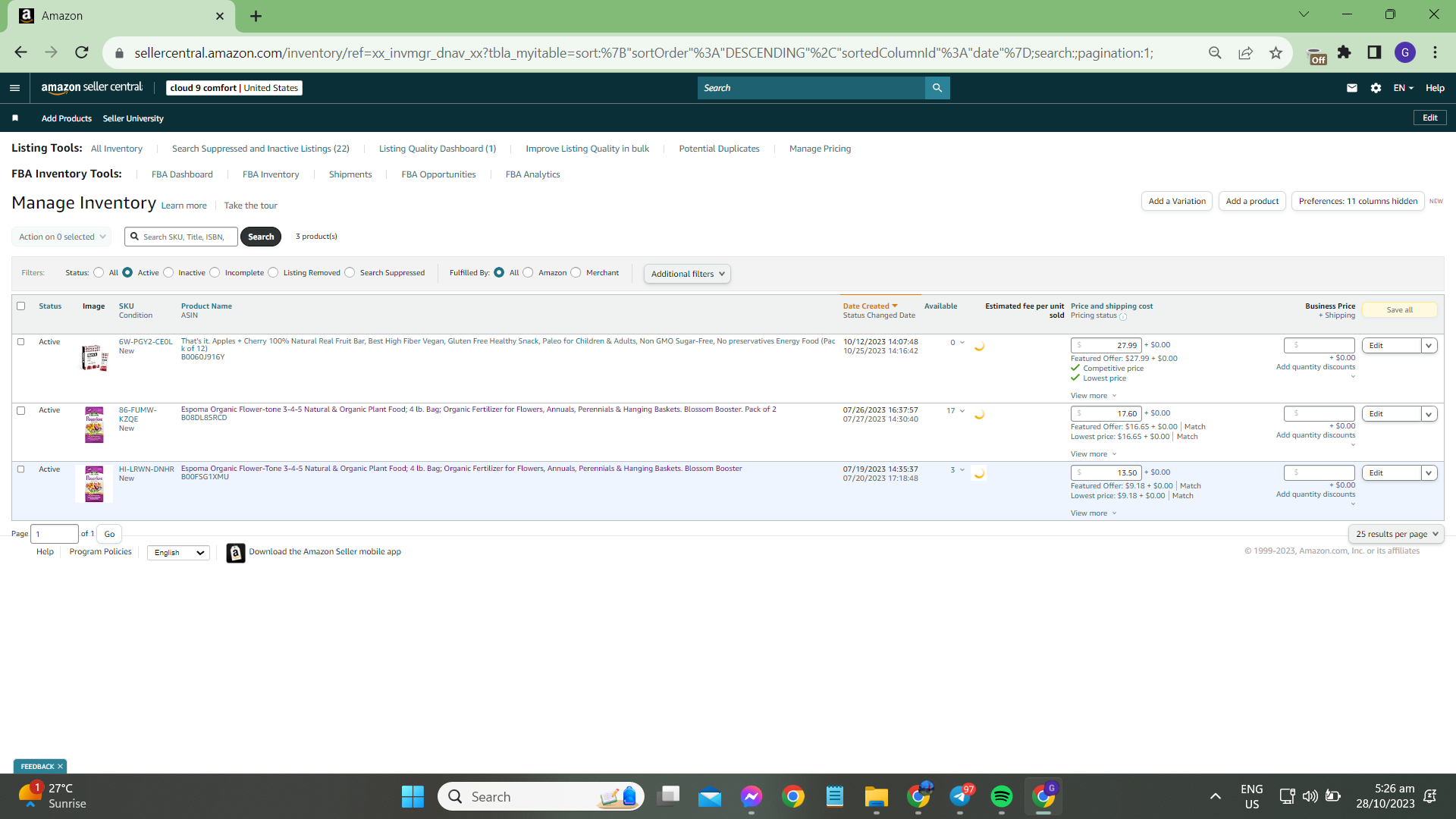The height and width of the screenshot is (819, 1456).
Task: Open Edit dropdown arrow for 6W-PGY2-CE0L
Action: [1429, 346]
